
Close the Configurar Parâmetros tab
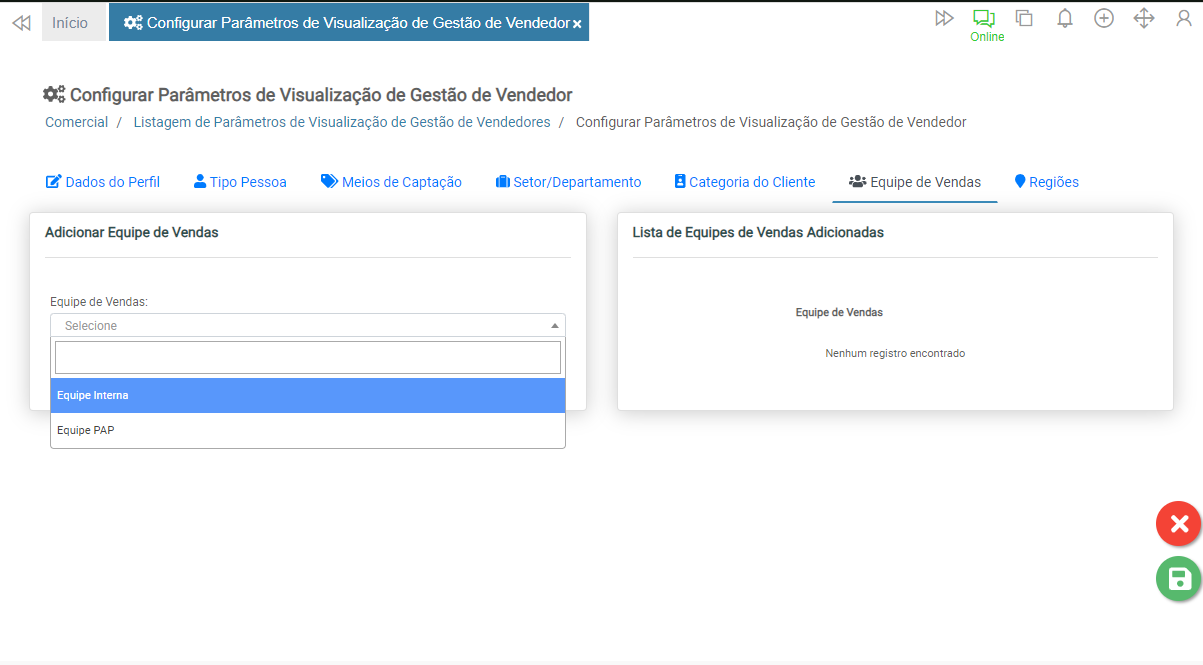(577, 23)
